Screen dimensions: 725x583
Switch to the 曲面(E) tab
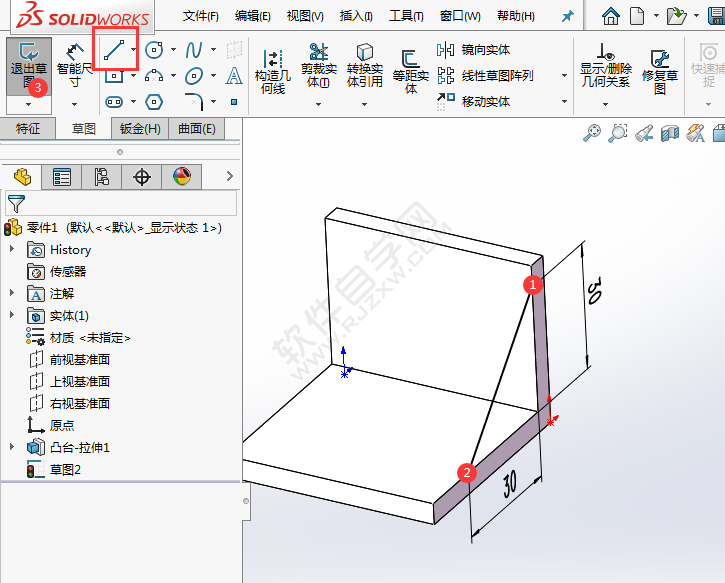click(x=197, y=129)
